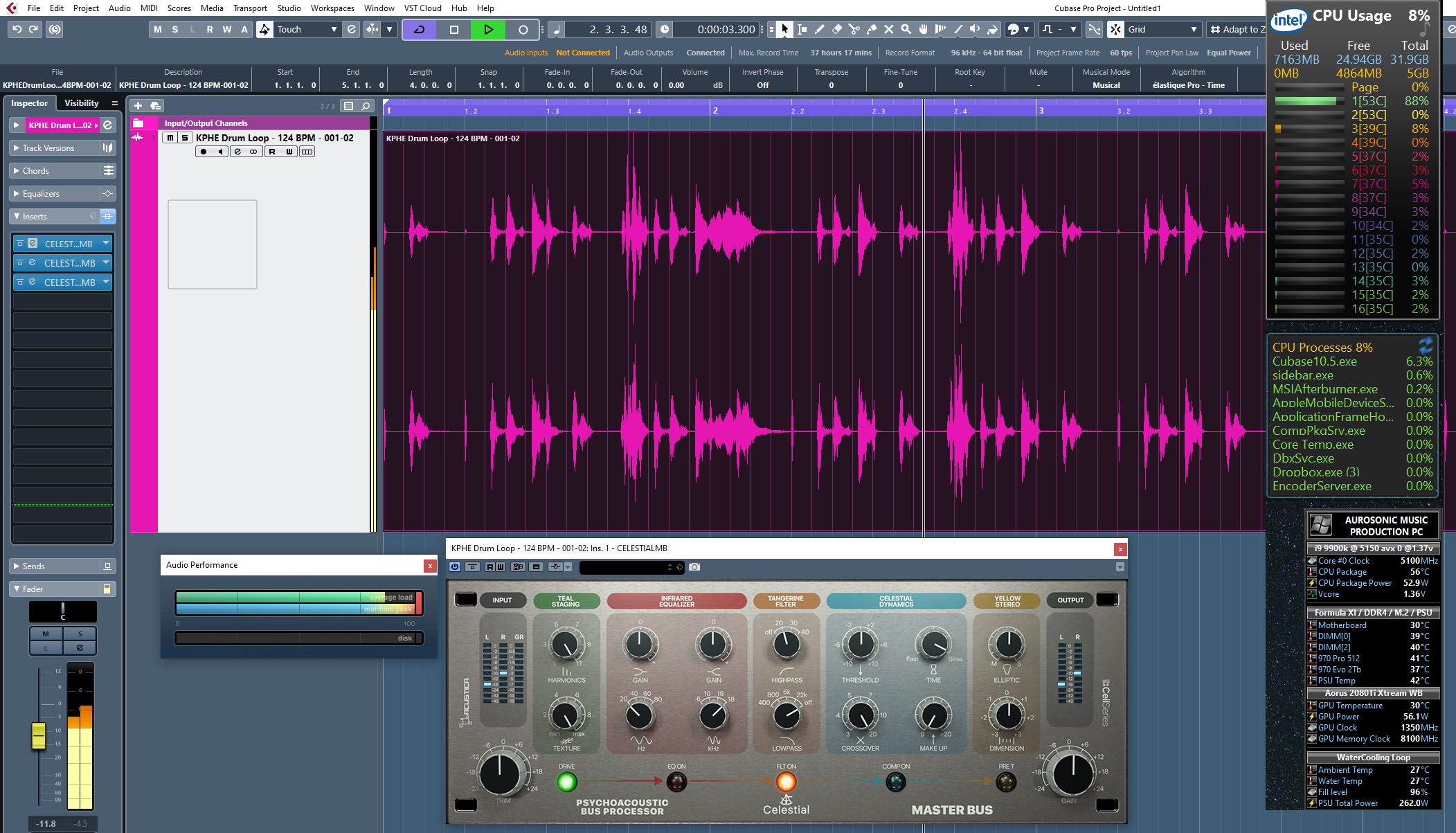Expand the Sends section
The width and height of the screenshot is (1456, 833).
17,566
